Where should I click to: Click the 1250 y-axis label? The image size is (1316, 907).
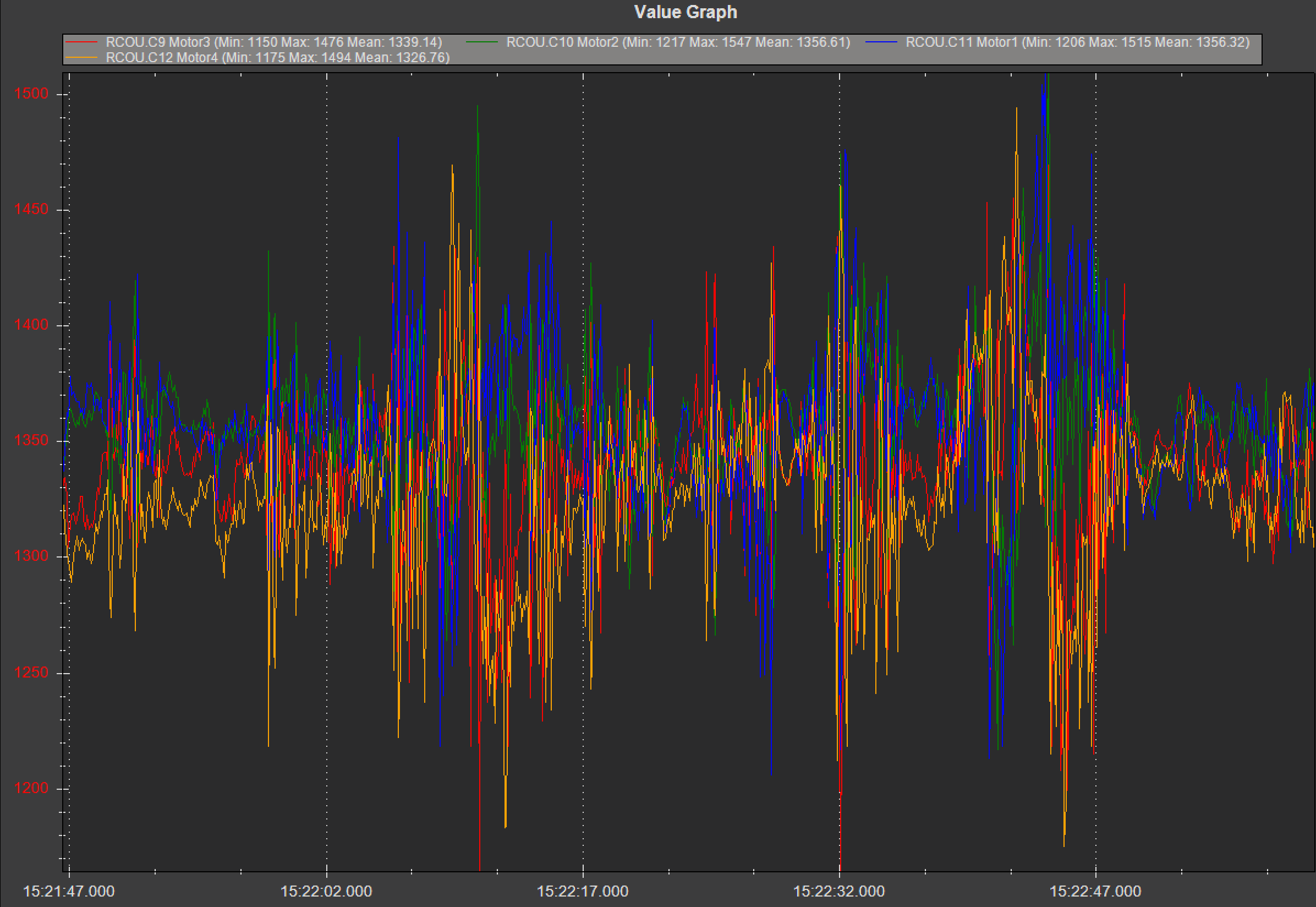(x=31, y=673)
